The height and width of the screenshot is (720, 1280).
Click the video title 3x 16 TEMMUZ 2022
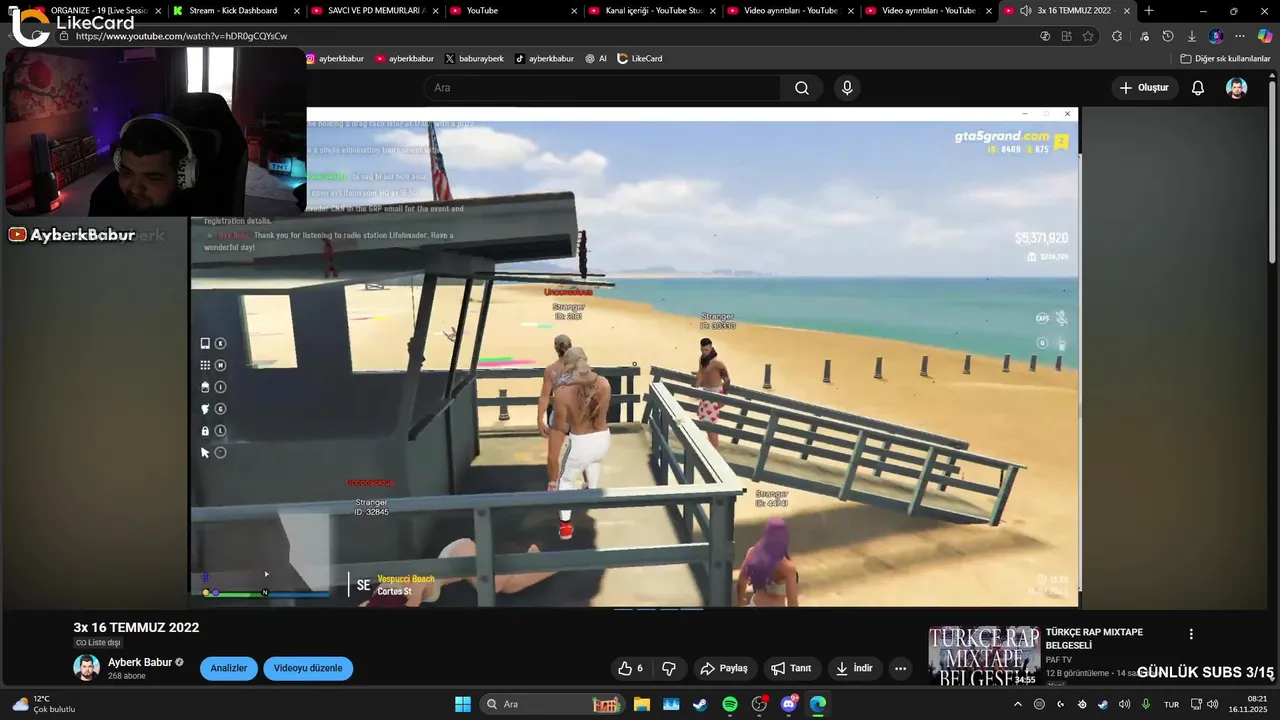[x=136, y=628]
